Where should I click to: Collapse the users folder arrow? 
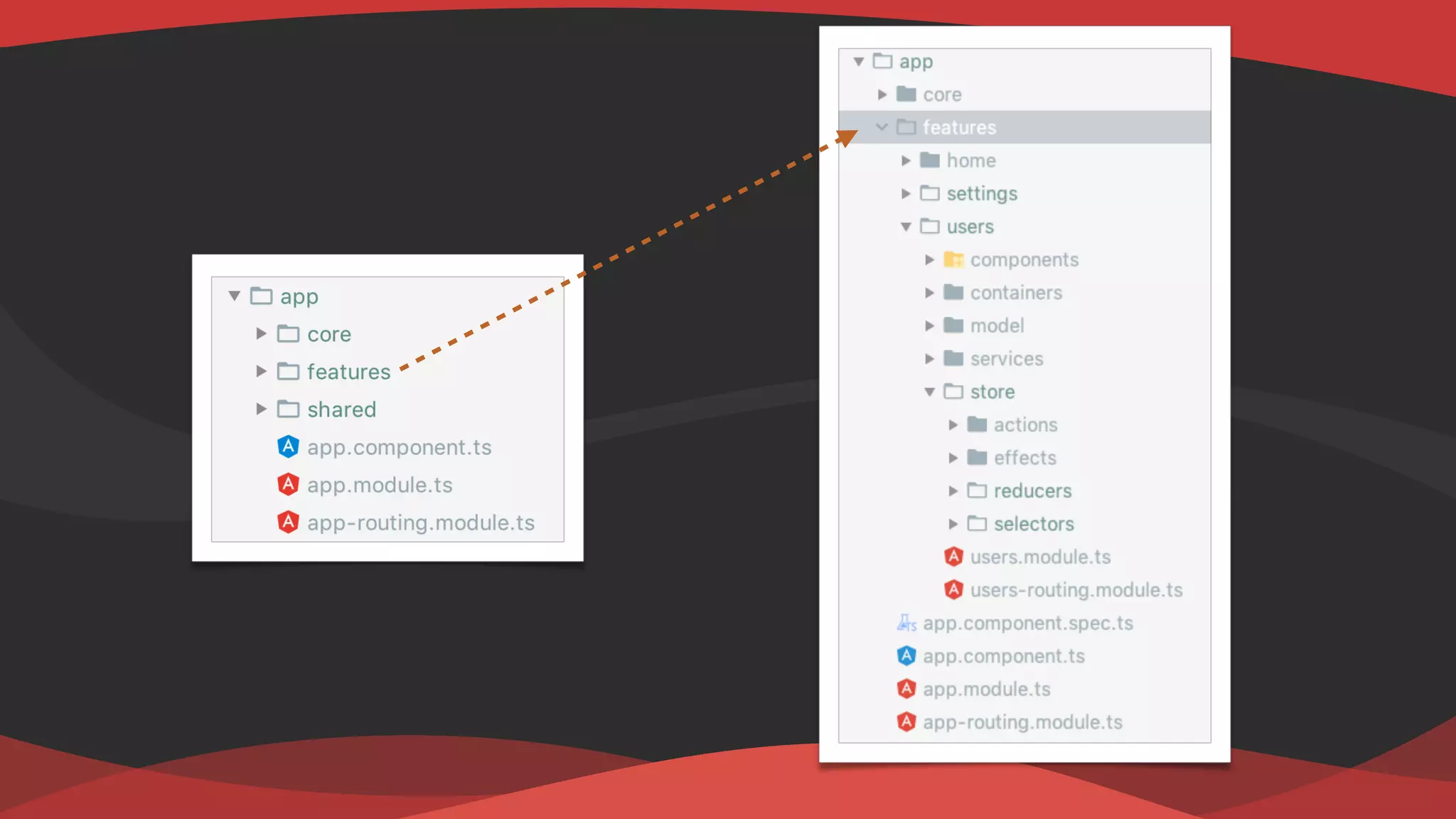tap(906, 227)
